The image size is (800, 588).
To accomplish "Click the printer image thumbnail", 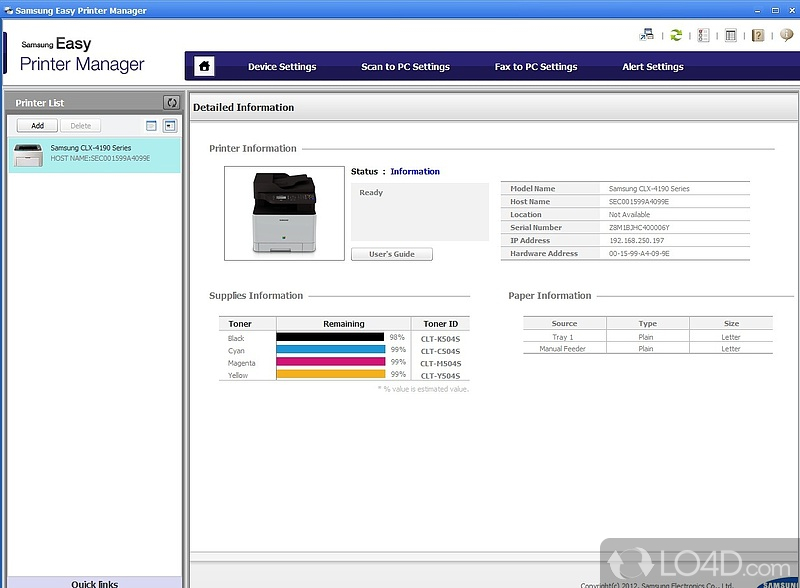I will coord(283,212).
